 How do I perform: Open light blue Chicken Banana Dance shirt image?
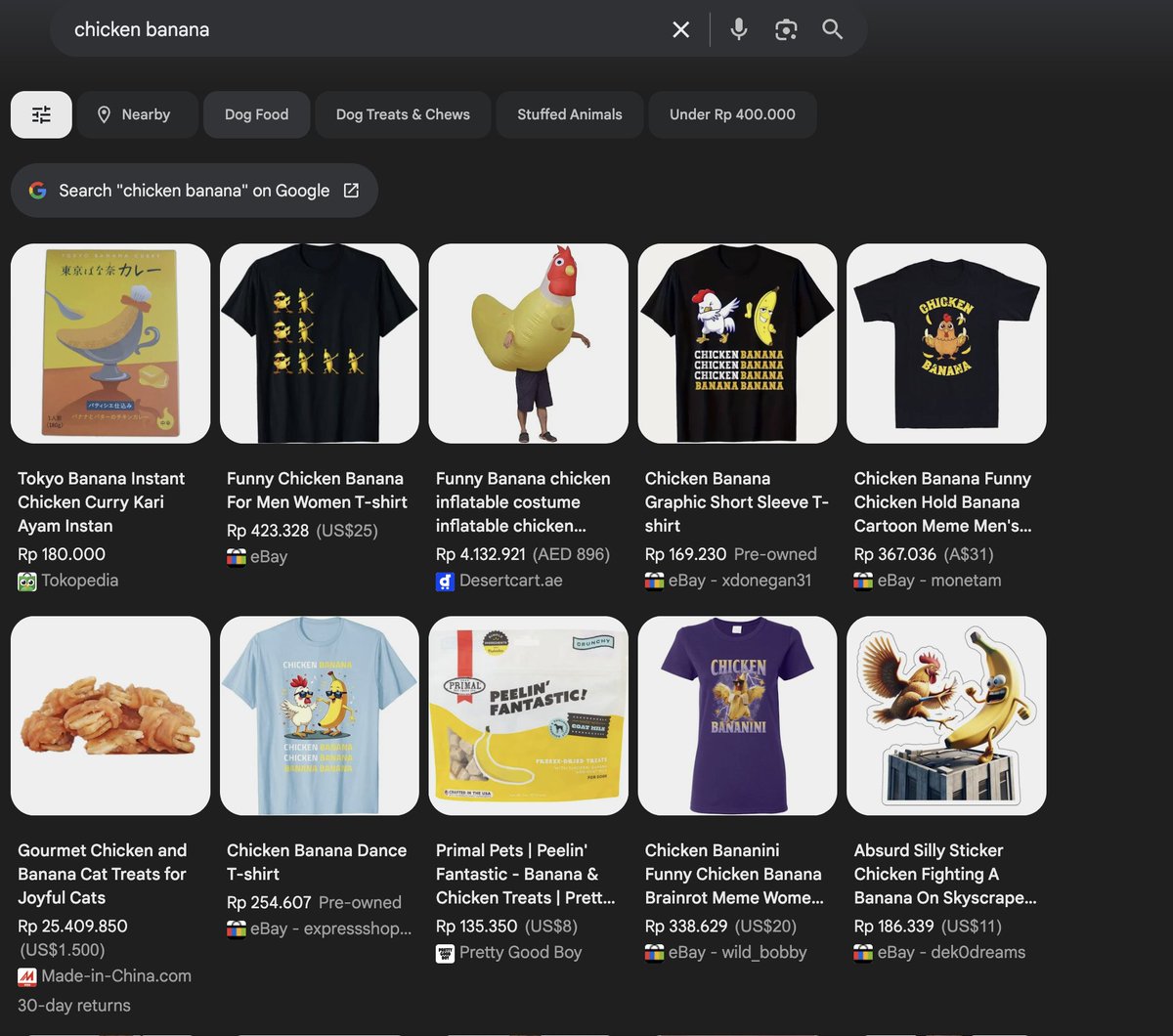coord(320,716)
